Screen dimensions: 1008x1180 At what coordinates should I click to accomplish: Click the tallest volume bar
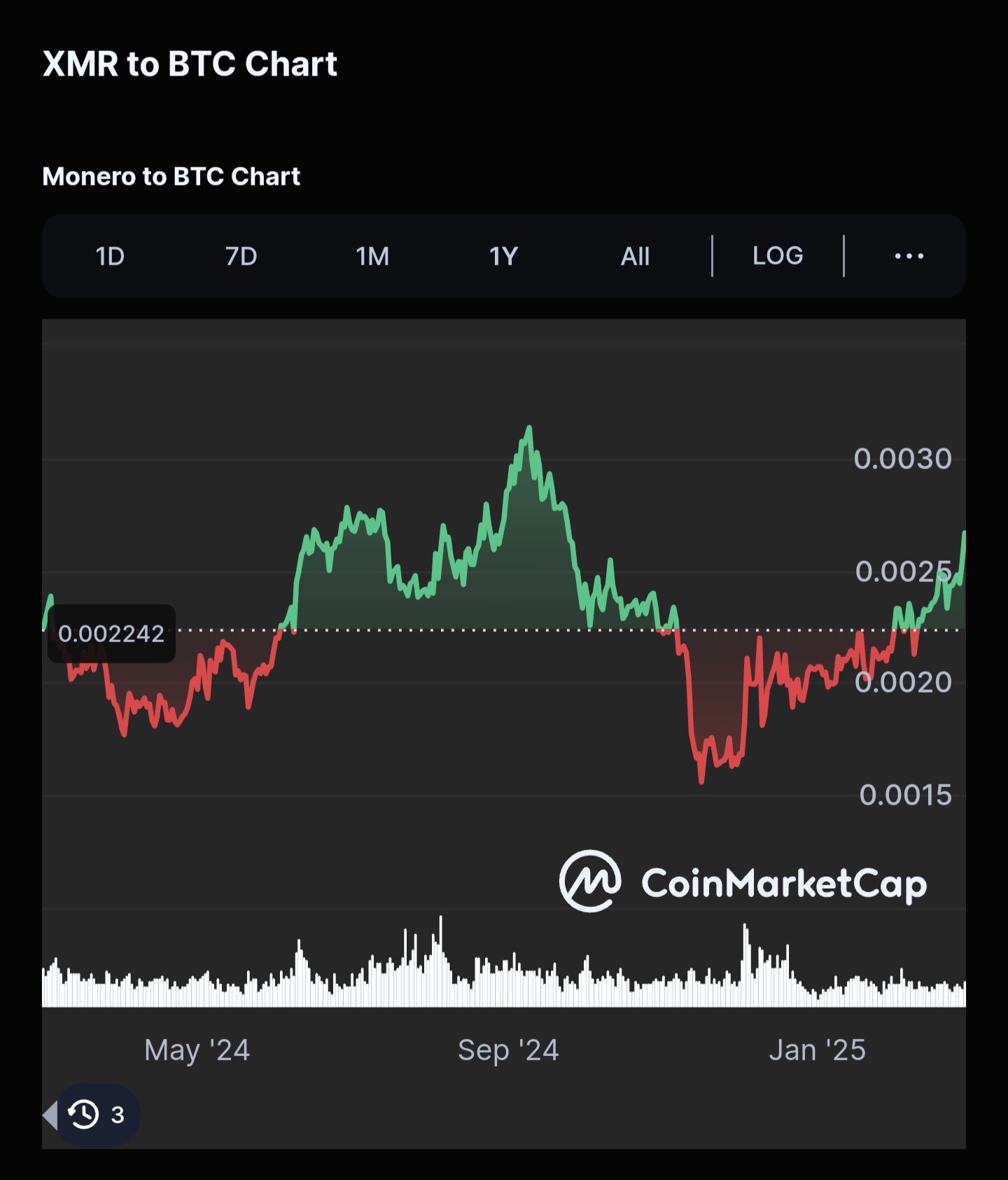click(x=440, y=961)
